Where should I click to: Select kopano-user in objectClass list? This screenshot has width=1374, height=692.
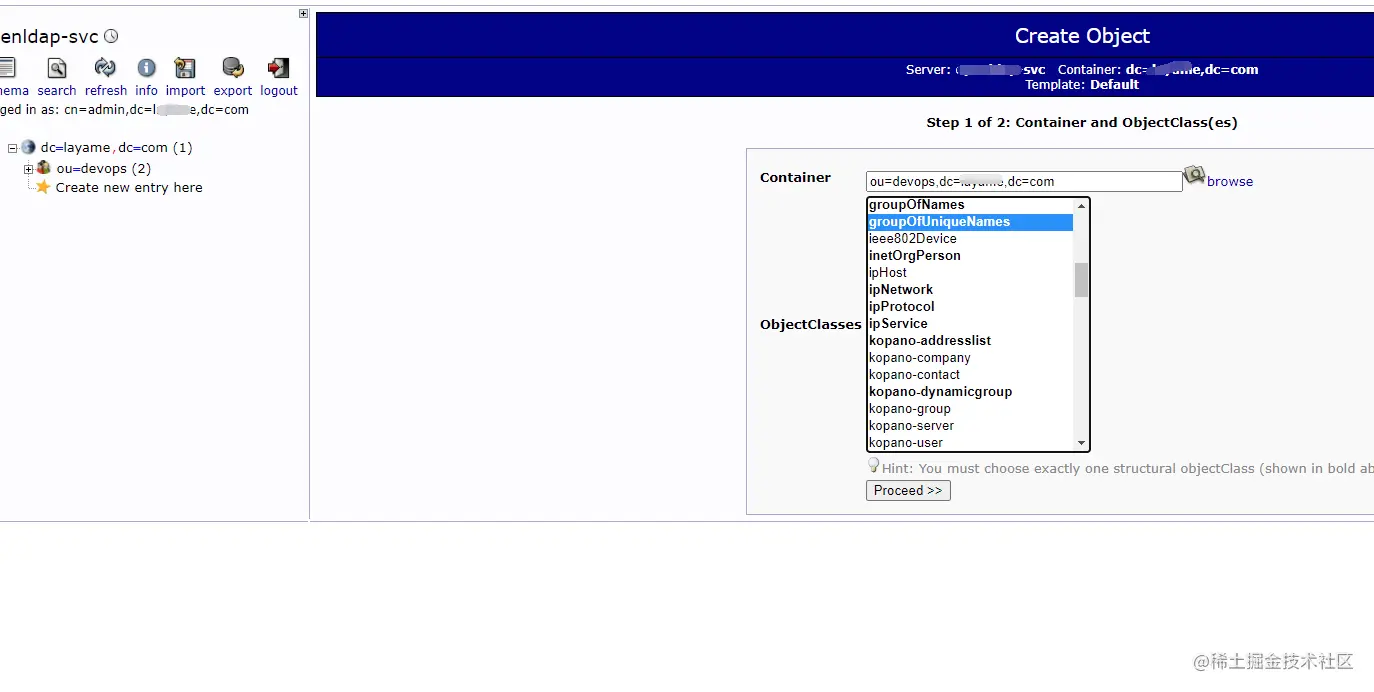tap(970, 443)
